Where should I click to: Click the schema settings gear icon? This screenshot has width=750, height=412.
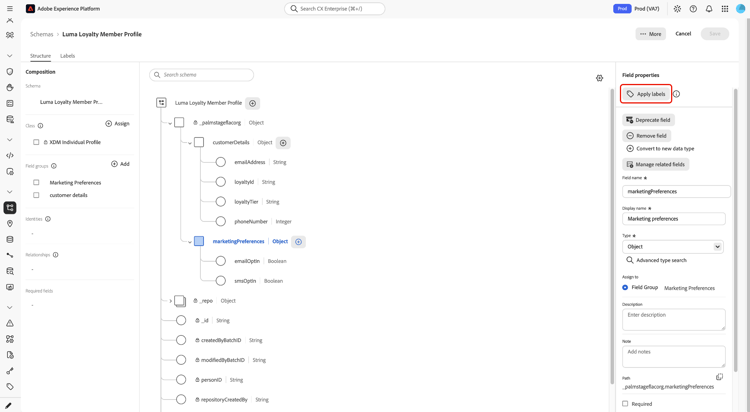pyautogui.click(x=599, y=78)
